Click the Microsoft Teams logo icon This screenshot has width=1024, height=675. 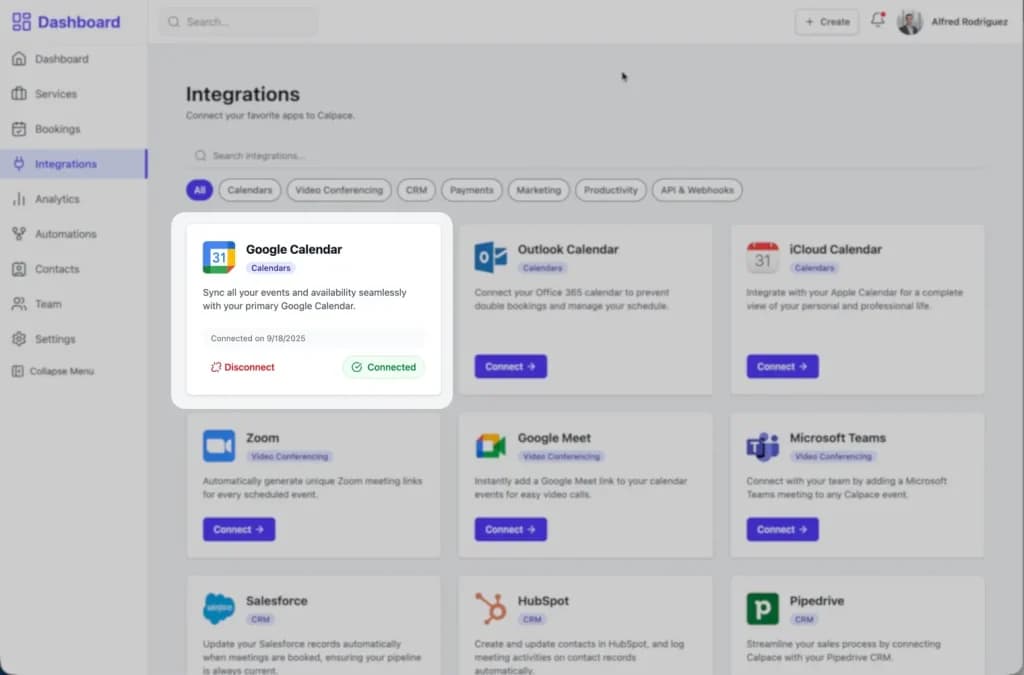tap(763, 446)
